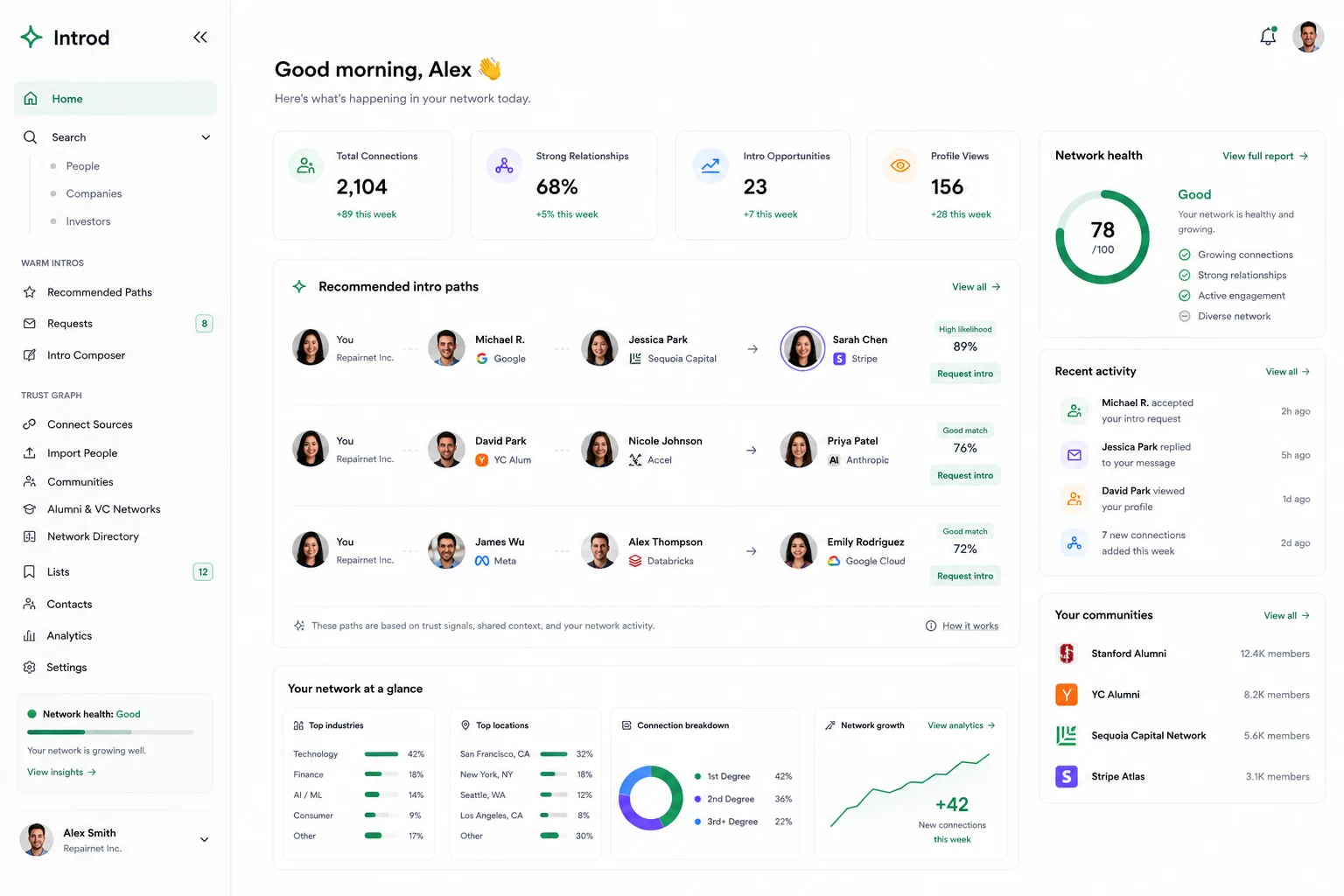Click Intro Composer edit icon

click(30, 355)
